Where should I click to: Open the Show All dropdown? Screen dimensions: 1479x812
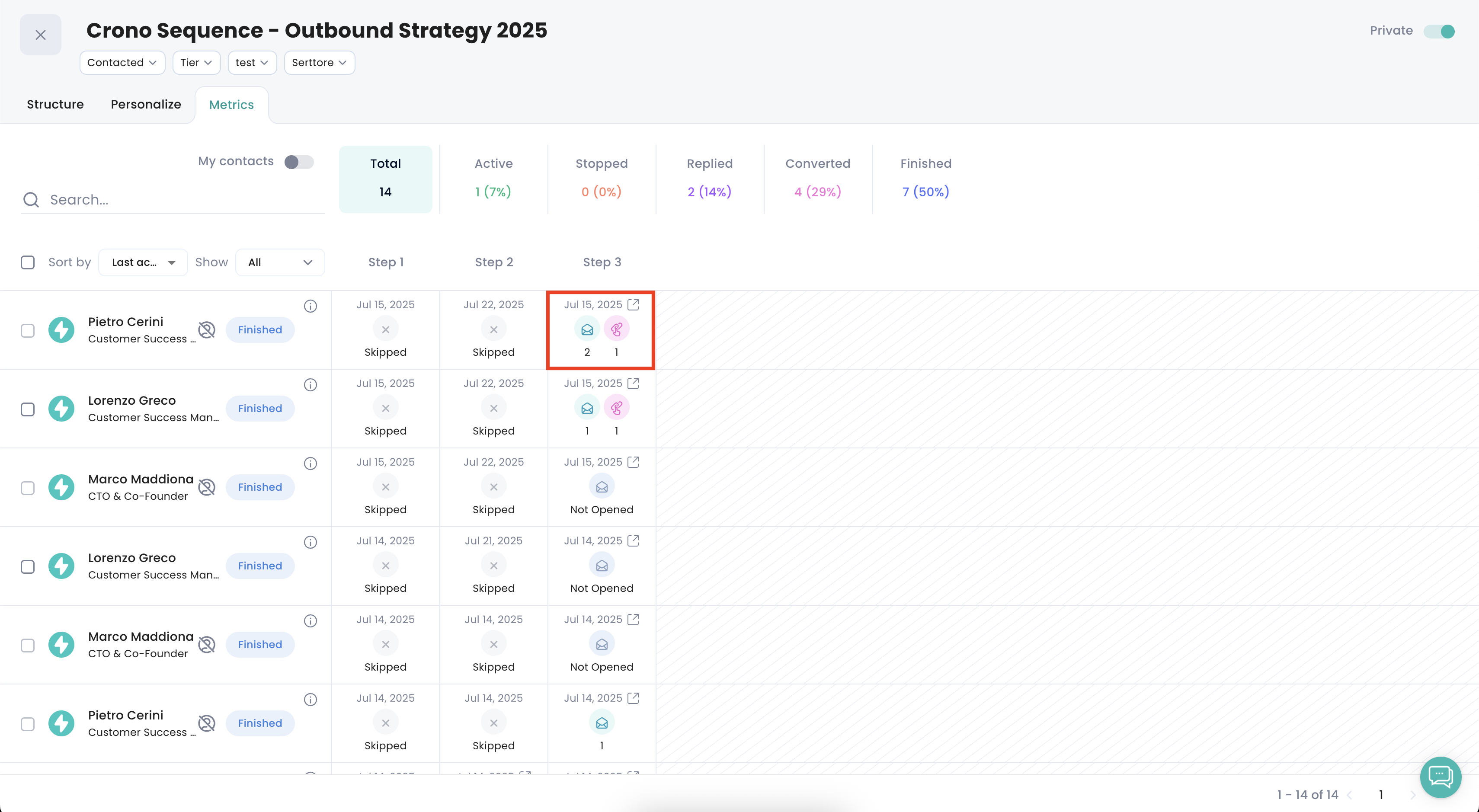coord(280,262)
